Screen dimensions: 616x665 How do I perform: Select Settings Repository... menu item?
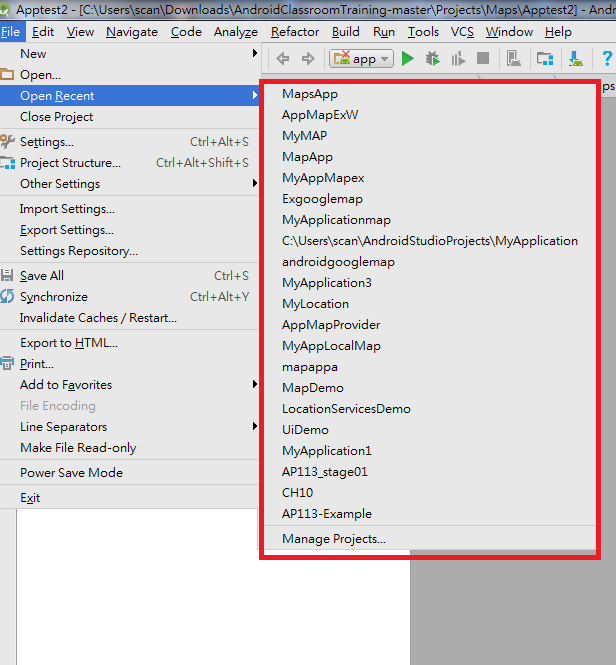pyautogui.click(x=129, y=251)
